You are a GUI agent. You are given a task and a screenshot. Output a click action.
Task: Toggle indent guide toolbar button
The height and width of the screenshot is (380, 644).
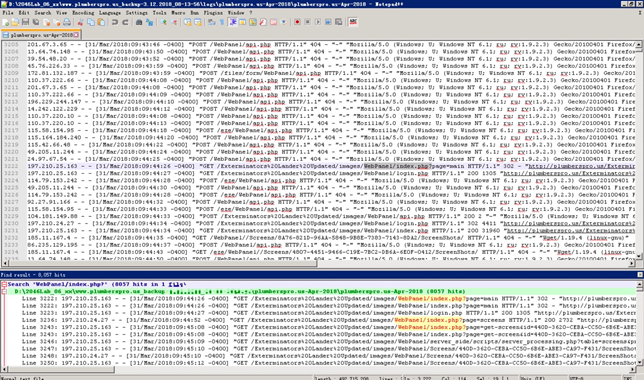(x=232, y=22)
